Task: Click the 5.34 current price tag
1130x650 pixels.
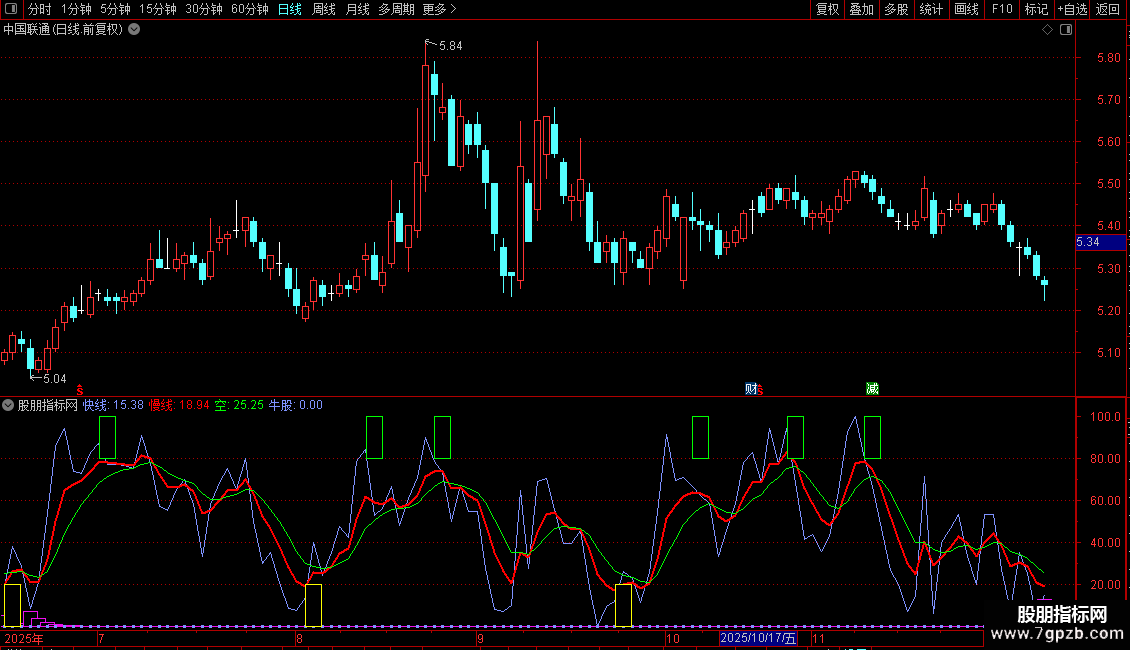Action: point(1100,242)
